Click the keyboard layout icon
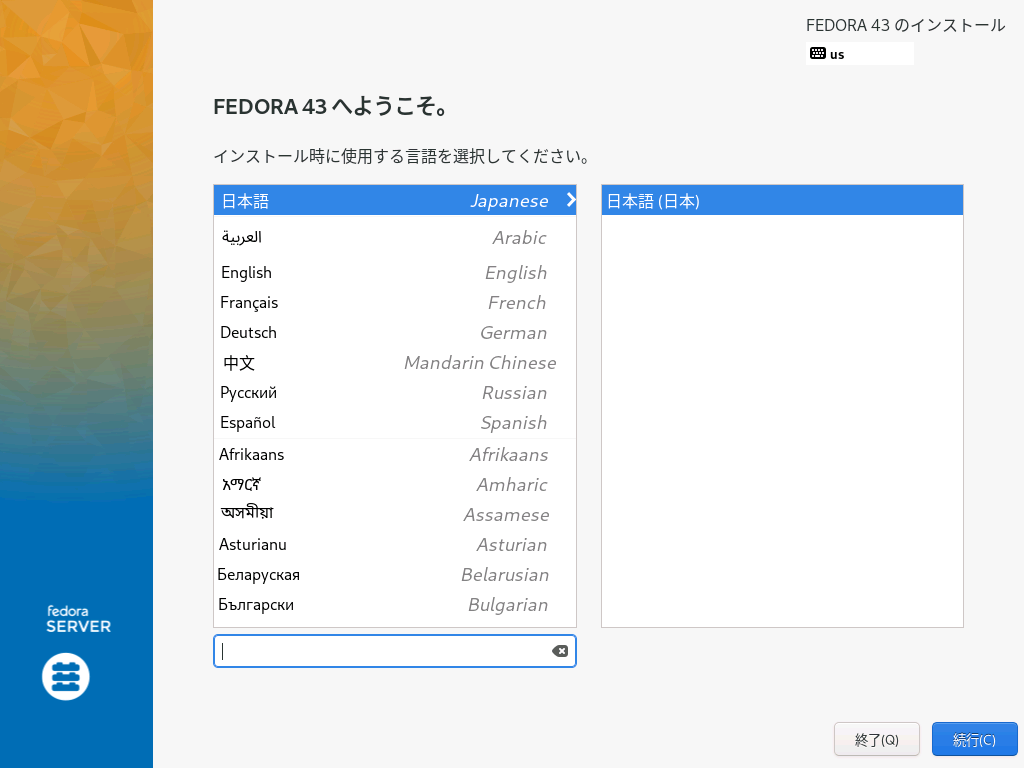 817,54
